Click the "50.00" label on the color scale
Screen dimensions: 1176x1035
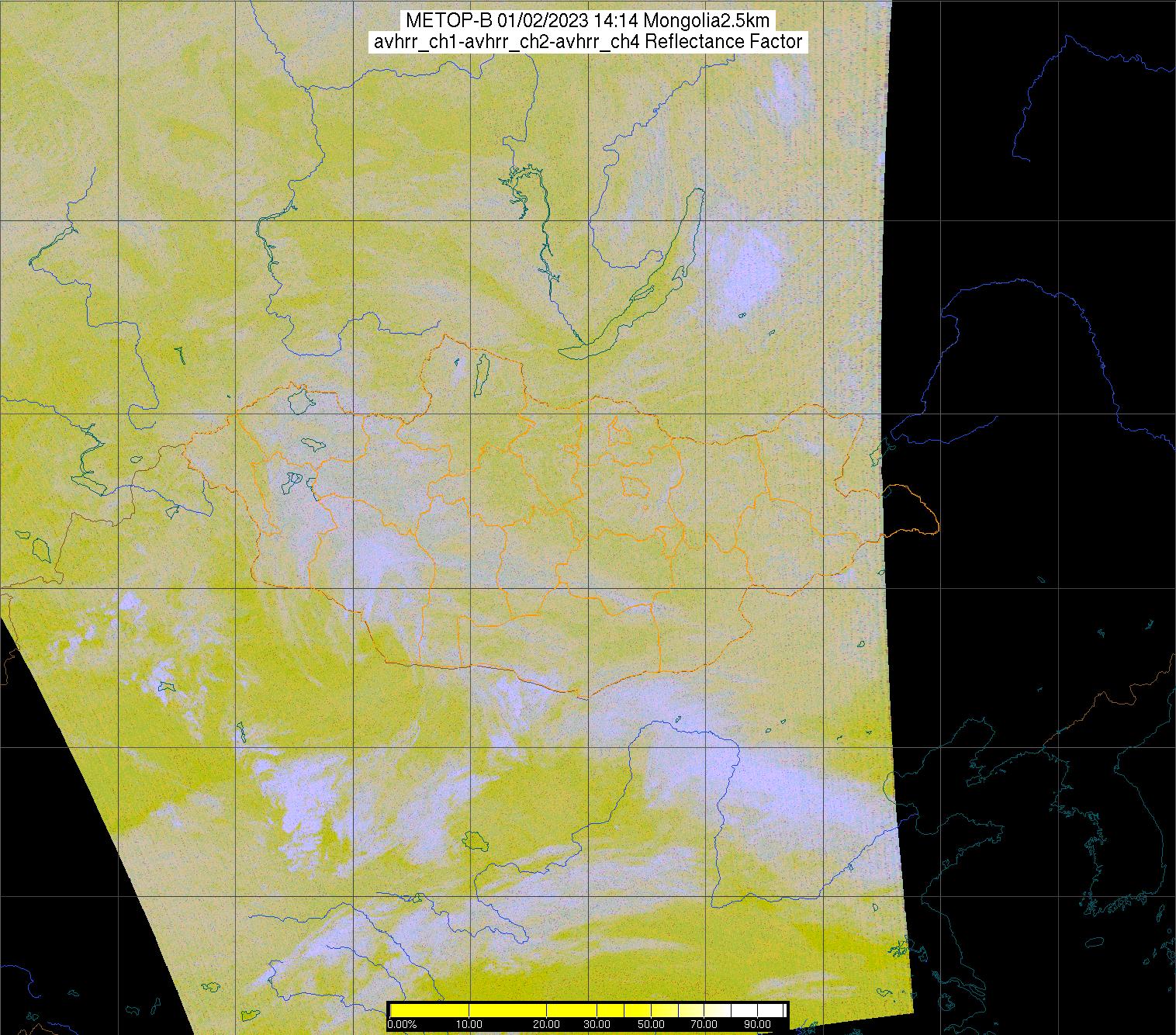[651, 1024]
